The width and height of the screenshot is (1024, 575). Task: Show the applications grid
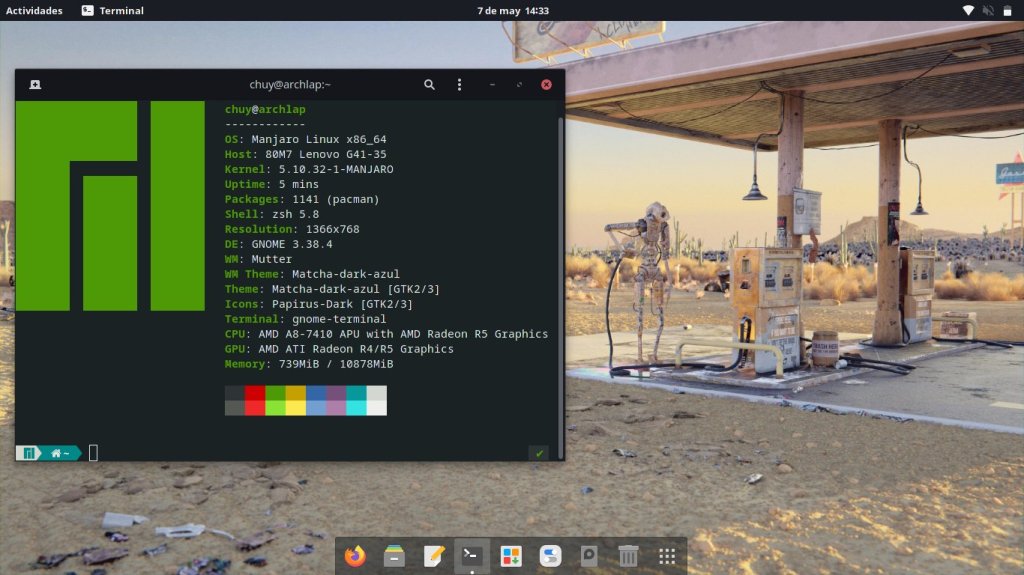[667, 556]
